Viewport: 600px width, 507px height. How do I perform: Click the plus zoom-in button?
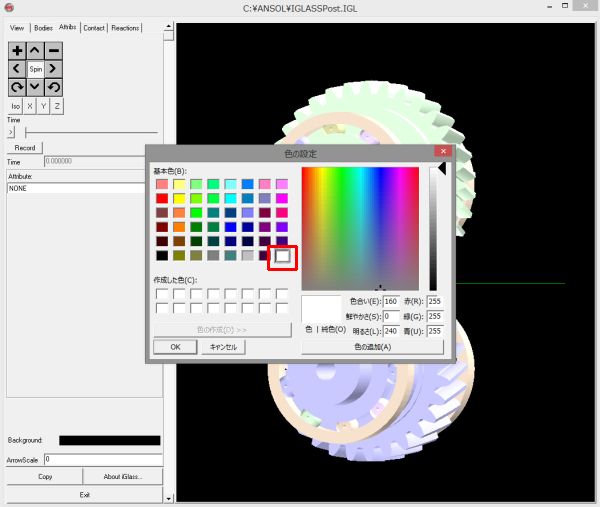coord(17,50)
